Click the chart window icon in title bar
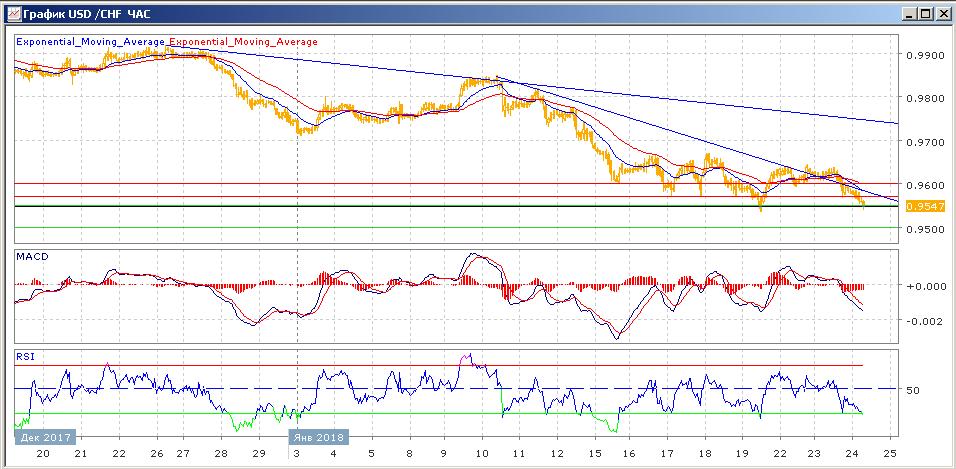956x469 pixels. coord(12,13)
